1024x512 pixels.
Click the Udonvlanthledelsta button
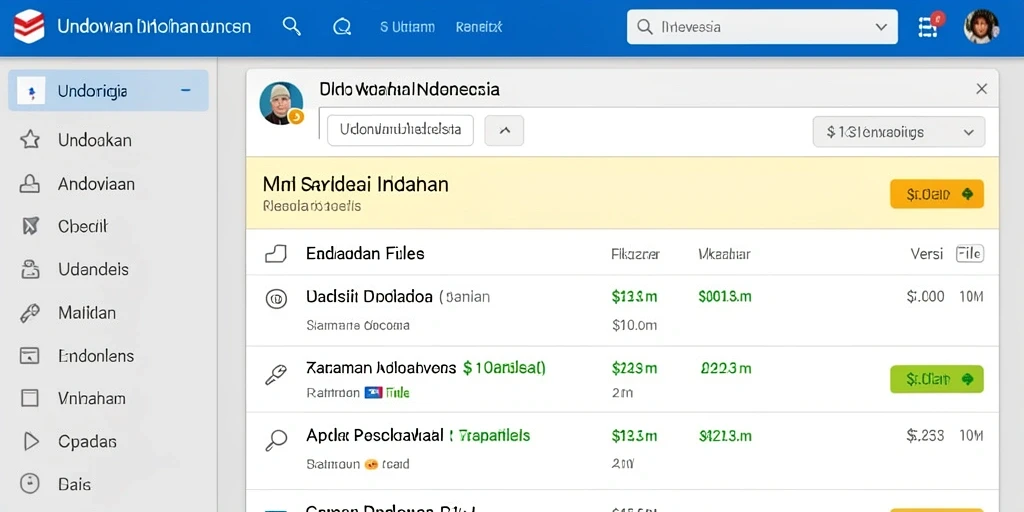400,129
